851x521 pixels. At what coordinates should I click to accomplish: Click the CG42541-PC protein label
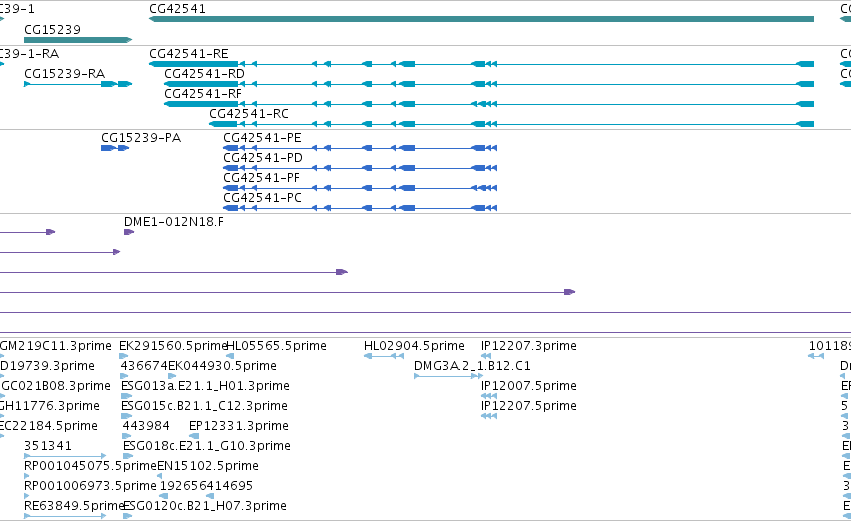[263, 198]
